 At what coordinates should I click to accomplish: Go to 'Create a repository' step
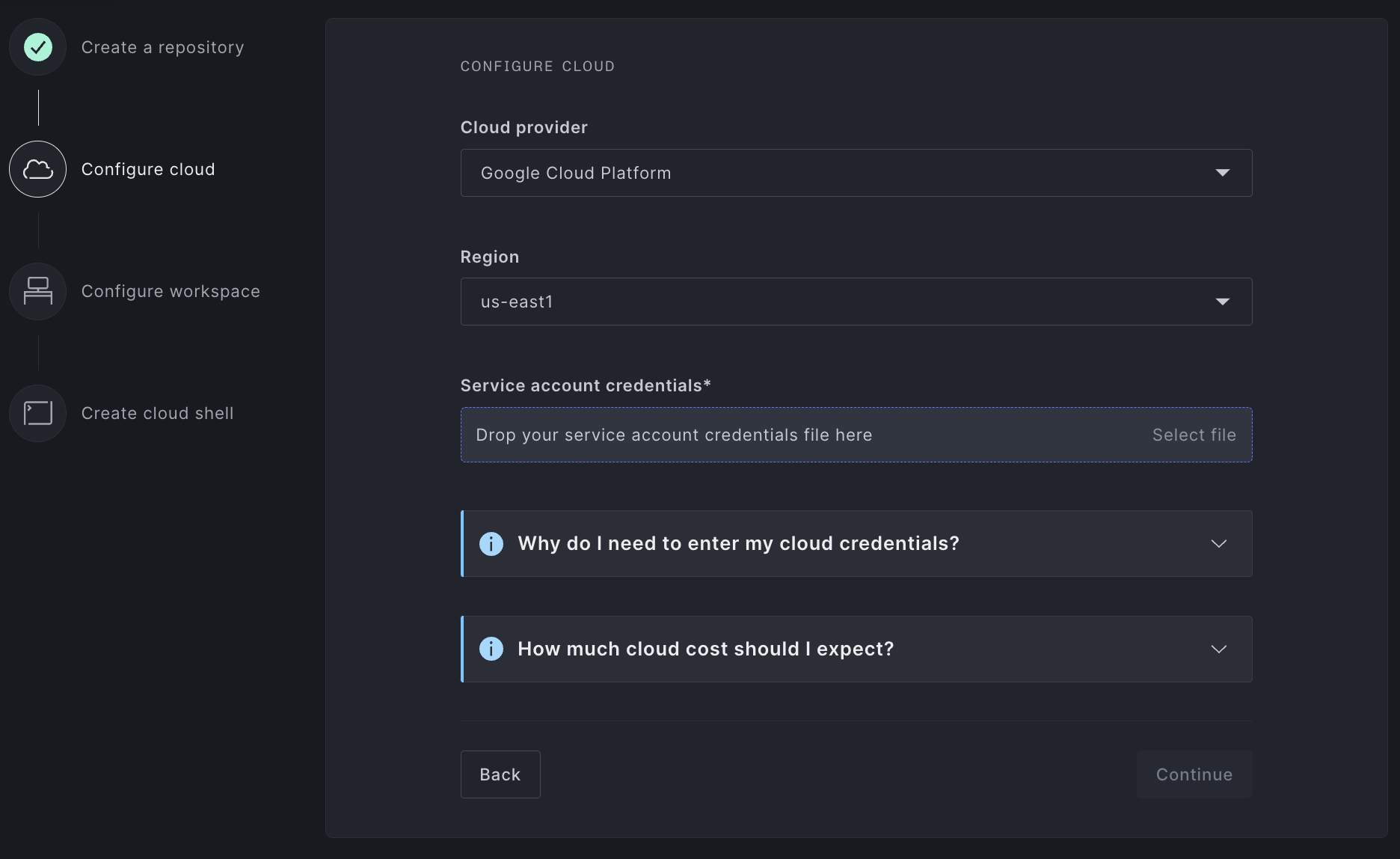[x=162, y=47]
